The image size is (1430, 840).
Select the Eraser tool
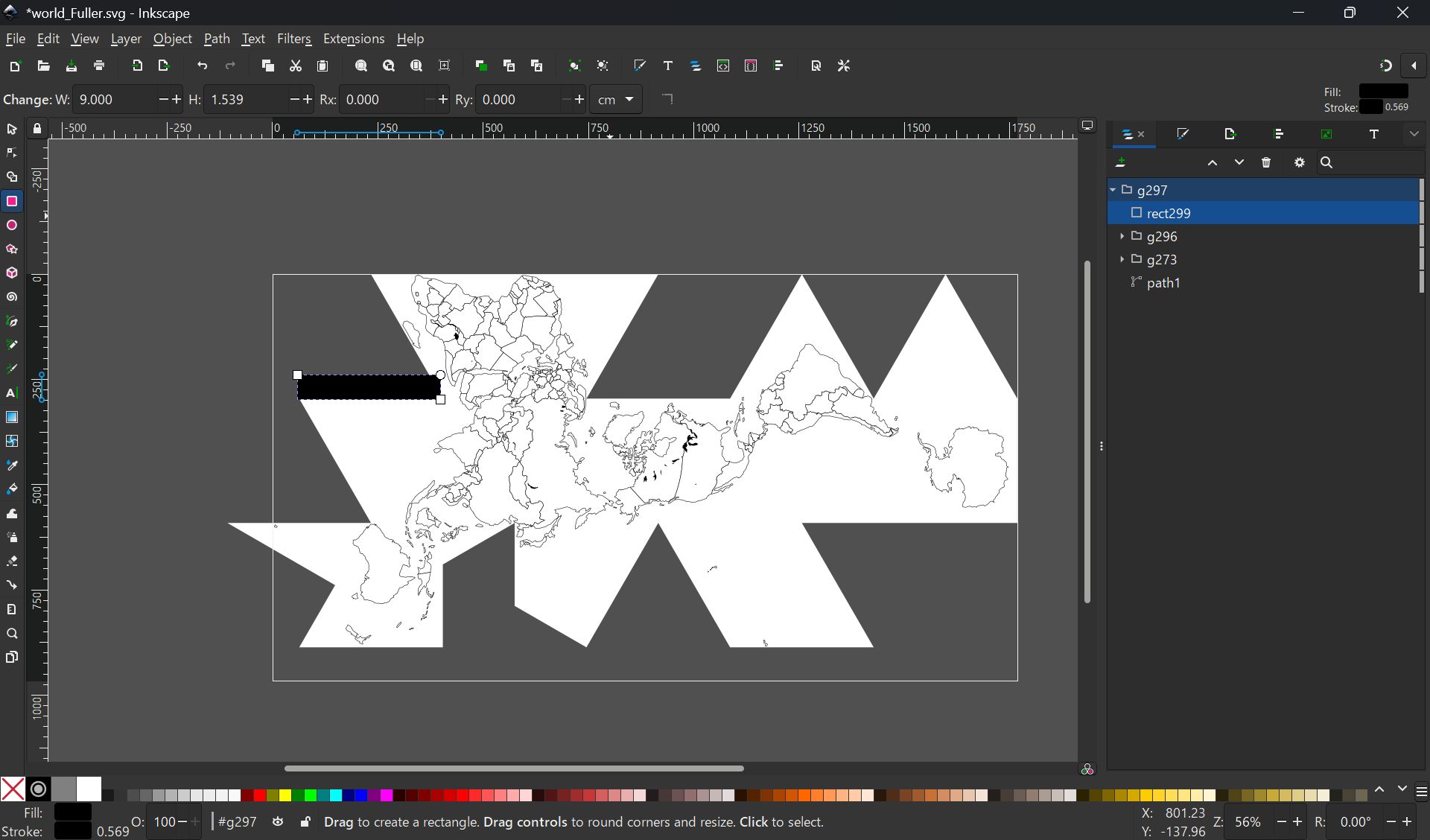point(11,561)
